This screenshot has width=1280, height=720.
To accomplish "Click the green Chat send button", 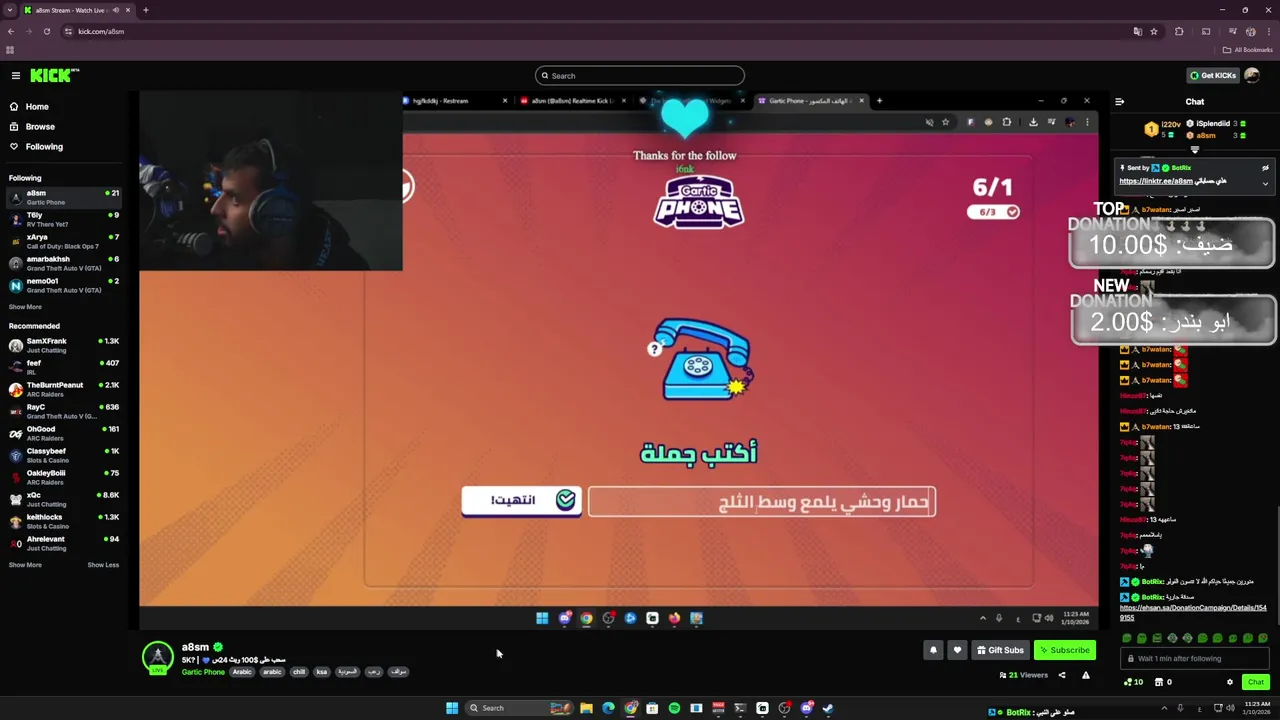I will pyautogui.click(x=1256, y=682).
